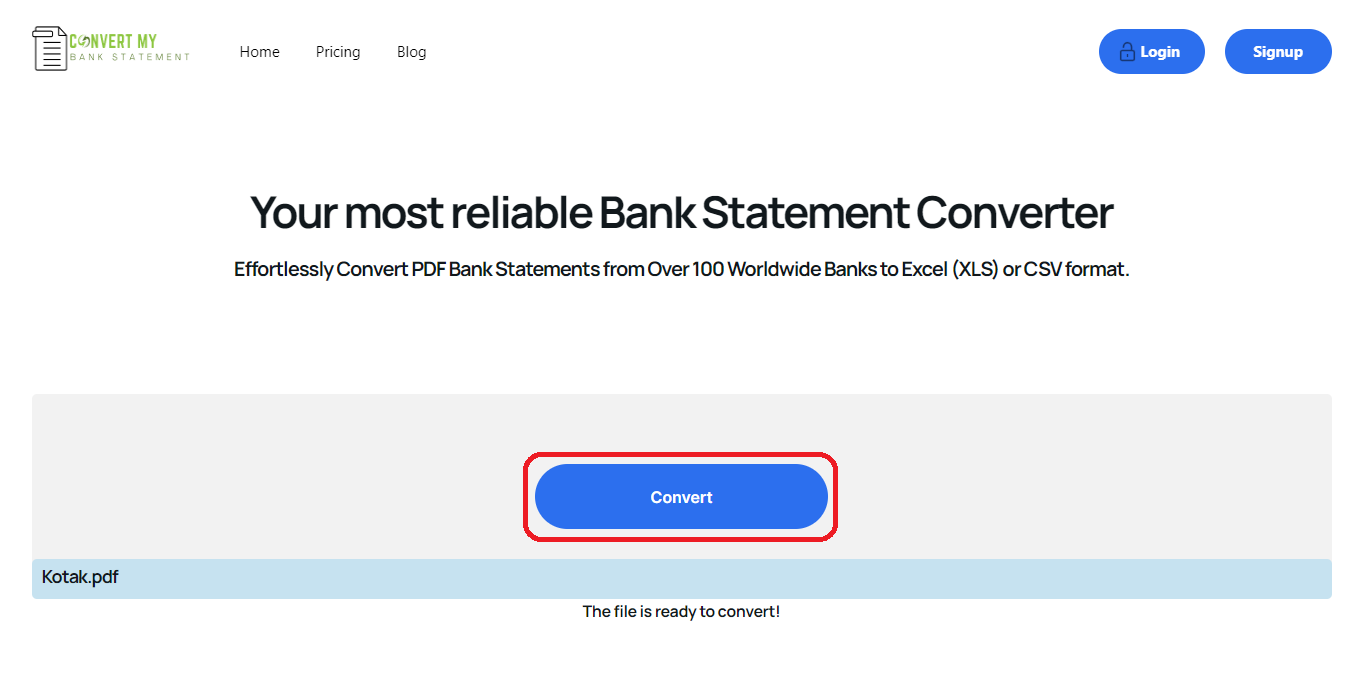
Task: Click the padlock icon inside Login button
Action: [1127, 52]
